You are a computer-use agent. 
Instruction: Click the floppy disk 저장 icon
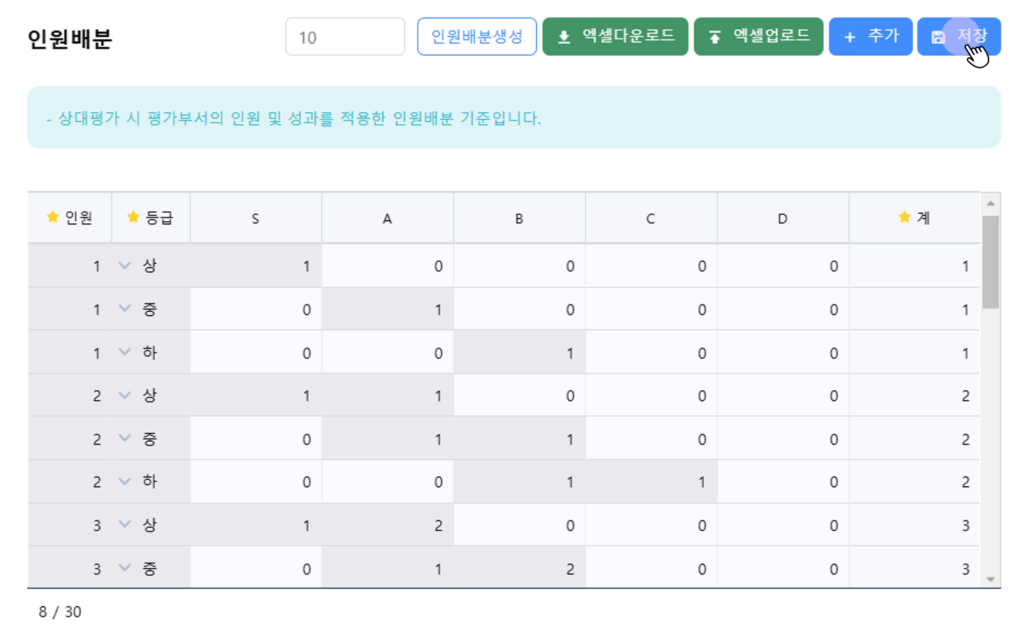tap(938, 37)
